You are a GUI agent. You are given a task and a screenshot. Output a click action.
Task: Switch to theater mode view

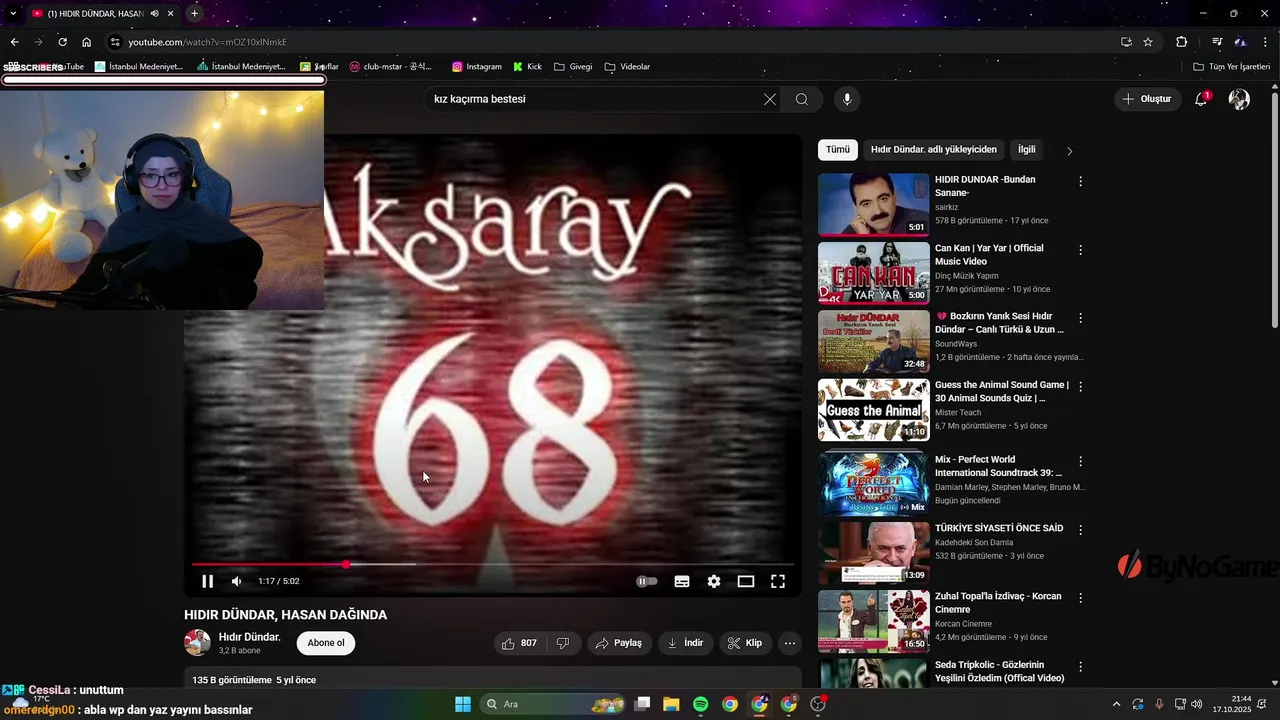point(746,581)
